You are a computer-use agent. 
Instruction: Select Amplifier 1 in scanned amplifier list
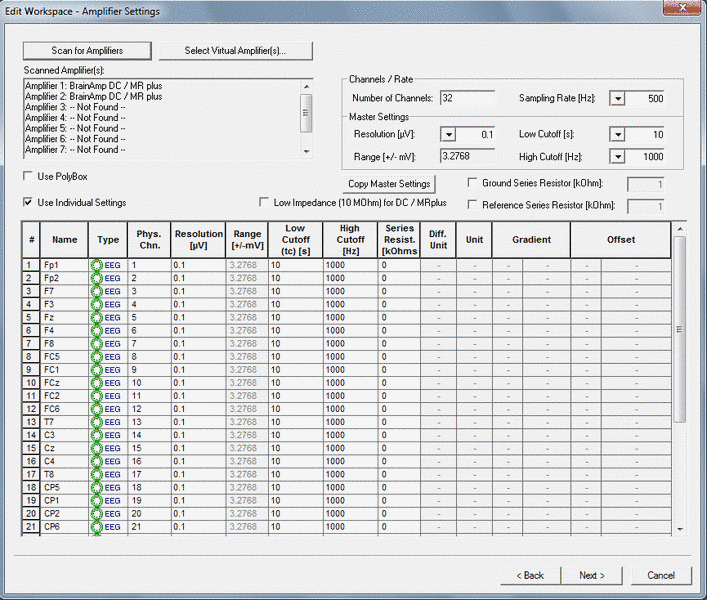coord(93,87)
